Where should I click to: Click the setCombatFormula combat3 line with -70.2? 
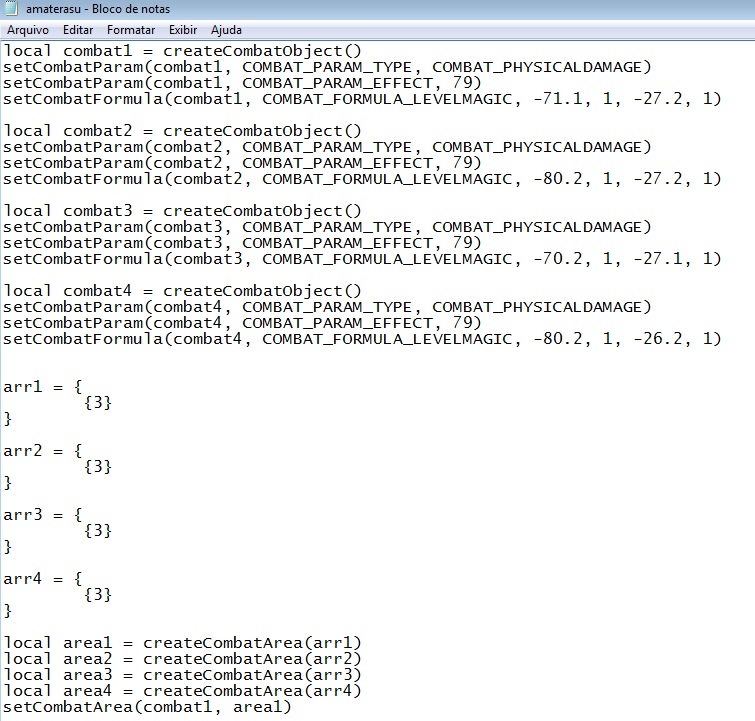coord(362,259)
